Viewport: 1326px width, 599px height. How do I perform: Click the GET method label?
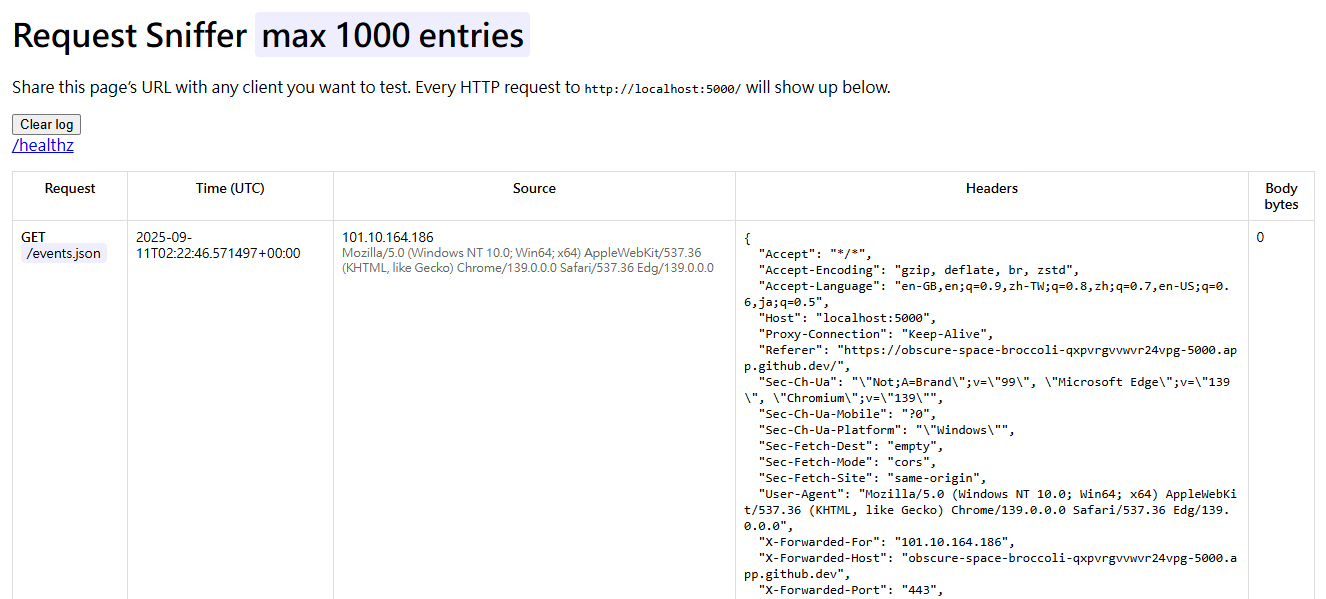(x=33, y=237)
